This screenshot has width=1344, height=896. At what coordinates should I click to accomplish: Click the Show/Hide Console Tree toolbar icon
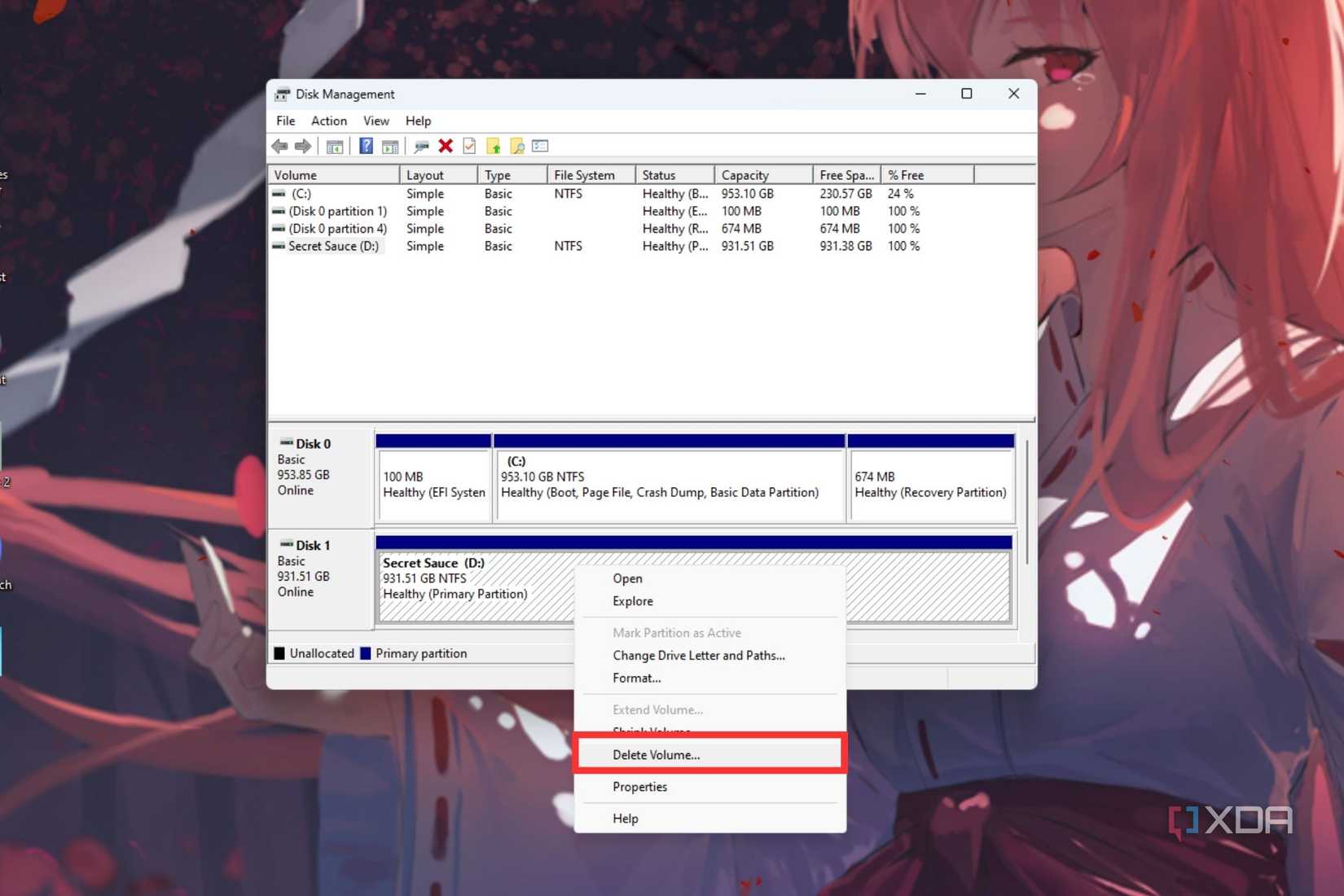point(334,146)
